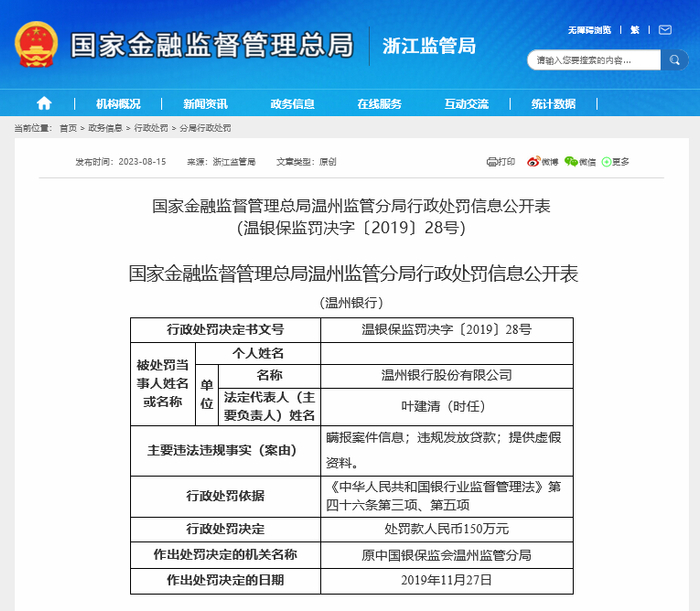Click the 主要违法违规事实（案由） label
This screenshot has width=700, height=611.
coord(225,450)
